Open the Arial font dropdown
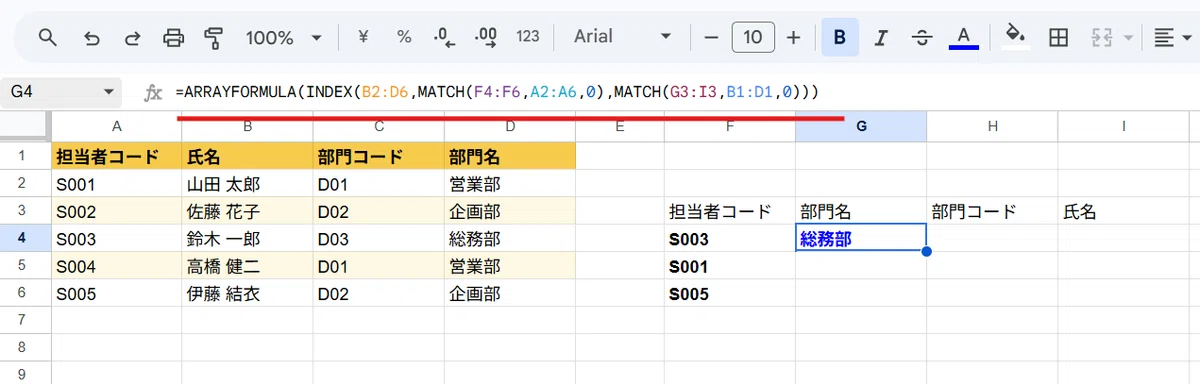Screen dimensions: 1200x384 [623, 37]
